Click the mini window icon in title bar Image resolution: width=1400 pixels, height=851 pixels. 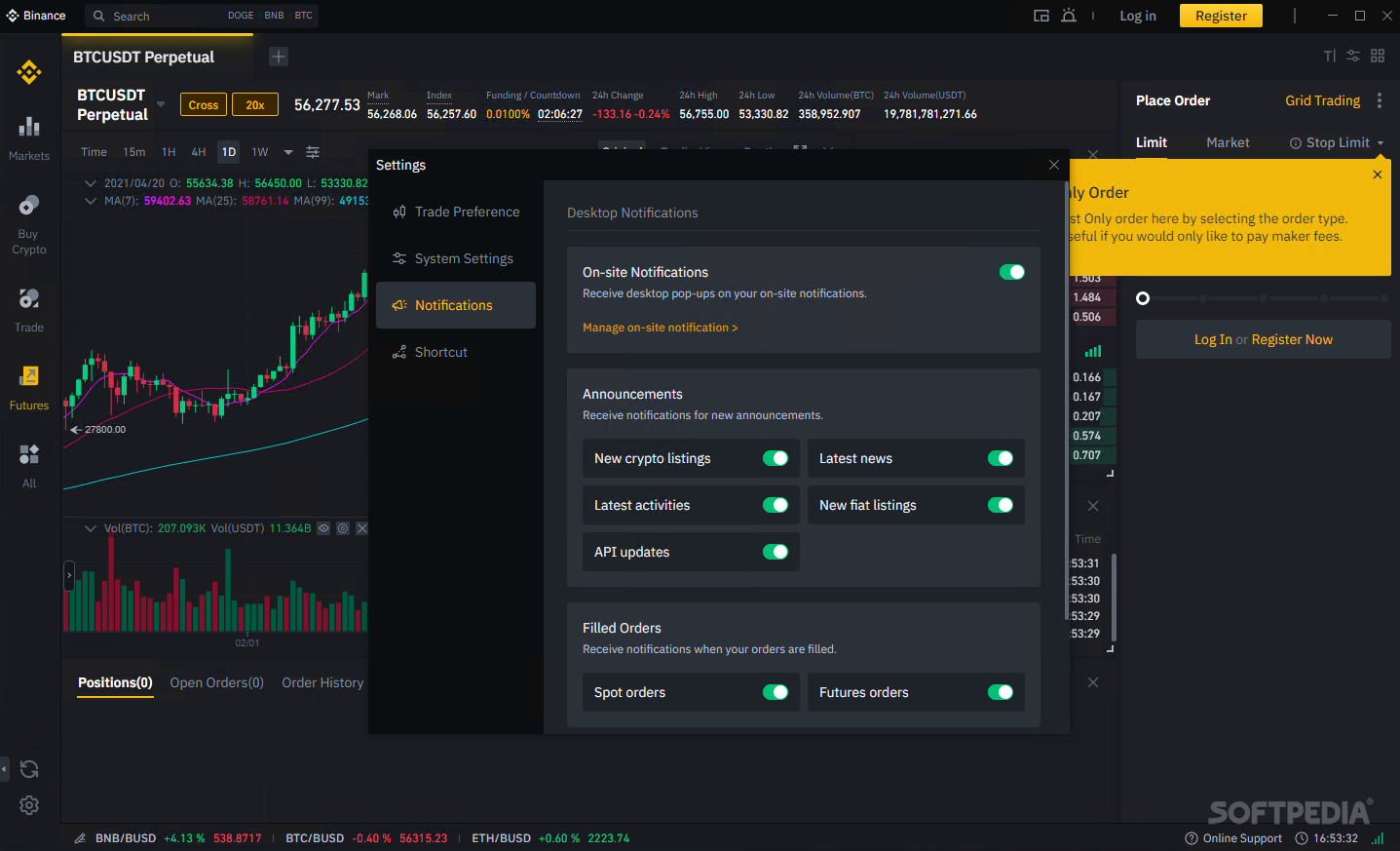pyautogui.click(x=1041, y=16)
